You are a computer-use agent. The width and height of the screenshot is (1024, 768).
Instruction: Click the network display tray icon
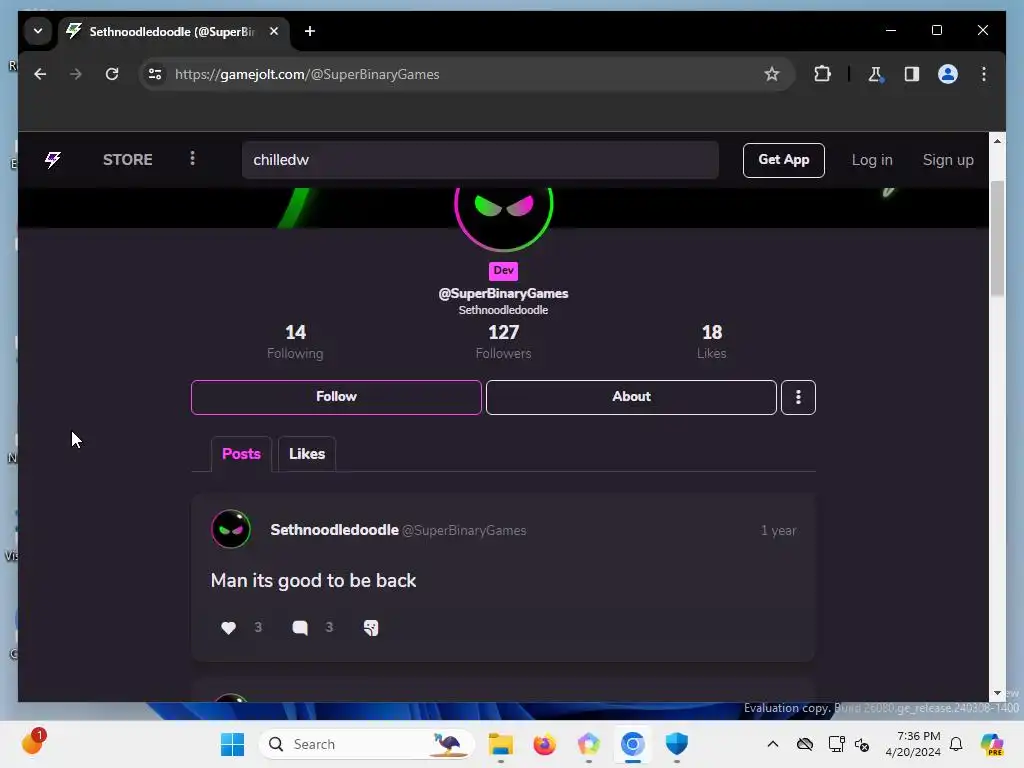pyautogui.click(x=836, y=744)
